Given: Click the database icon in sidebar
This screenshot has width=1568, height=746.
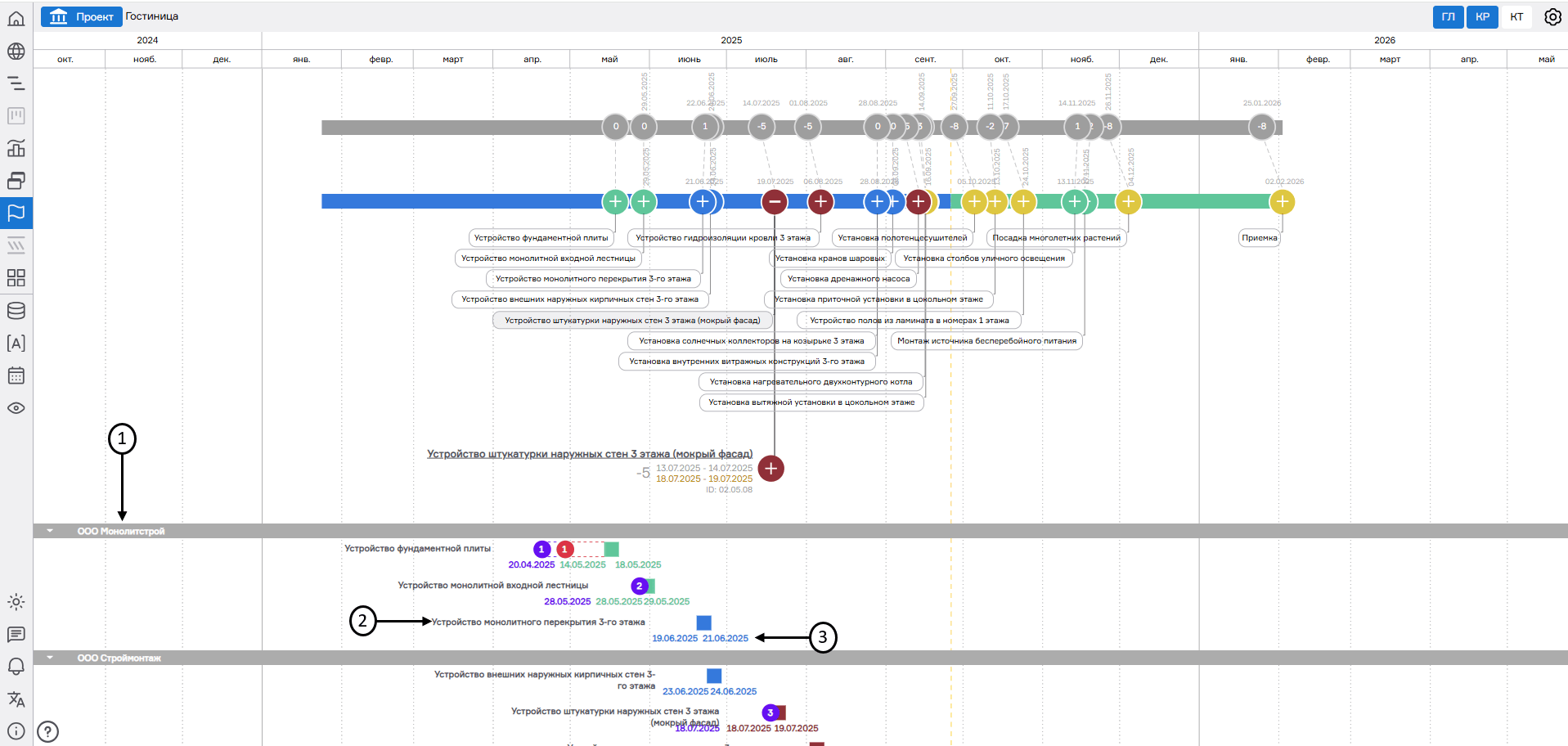Looking at the screenshot, I should tap(16, 311).
